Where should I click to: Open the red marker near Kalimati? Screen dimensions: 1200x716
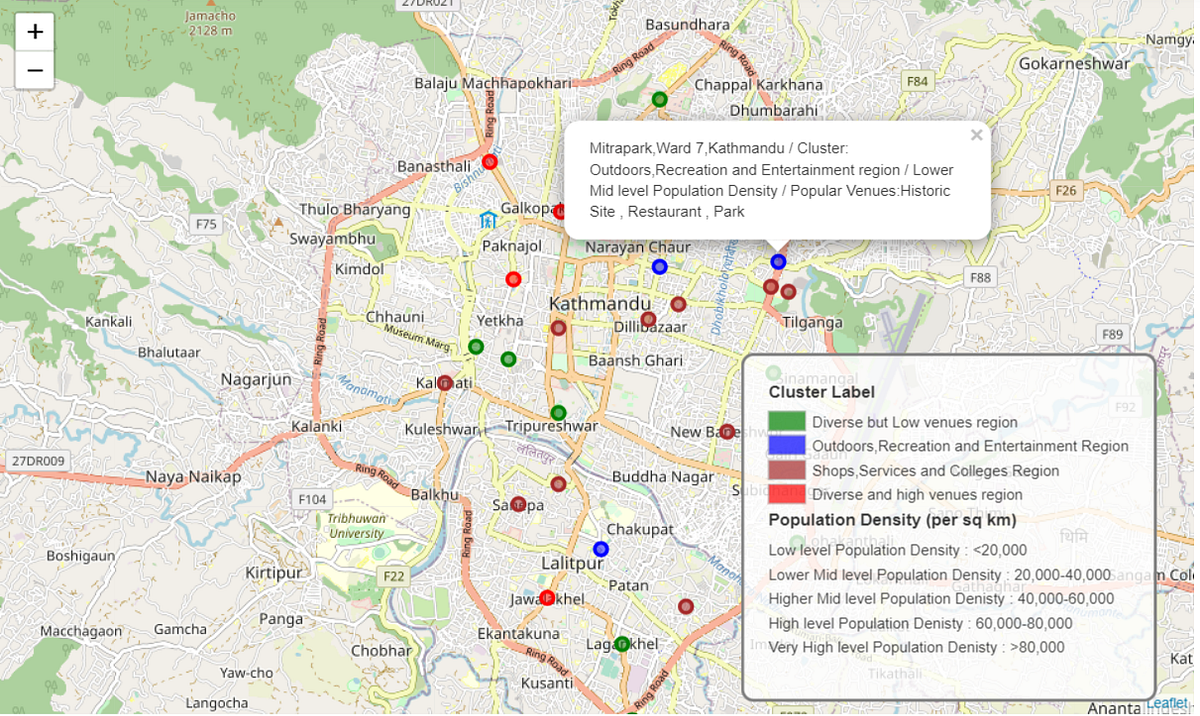tap(447, 381)
